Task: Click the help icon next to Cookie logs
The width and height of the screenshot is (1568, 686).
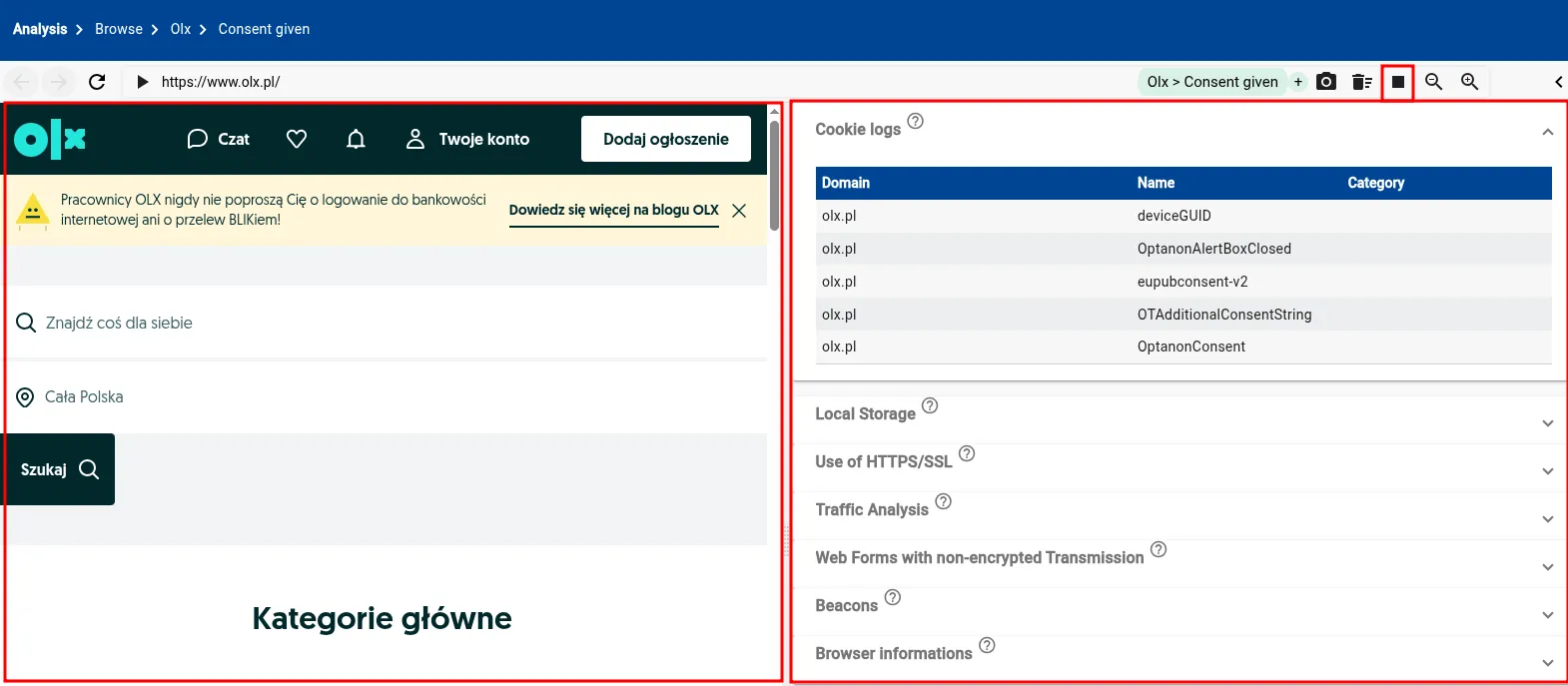Action: (915, 122)
